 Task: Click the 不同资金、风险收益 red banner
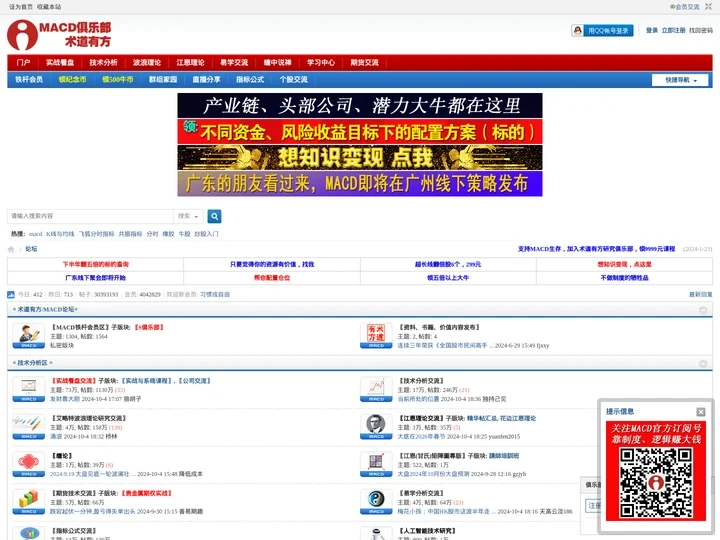click(x=360, y=132)
